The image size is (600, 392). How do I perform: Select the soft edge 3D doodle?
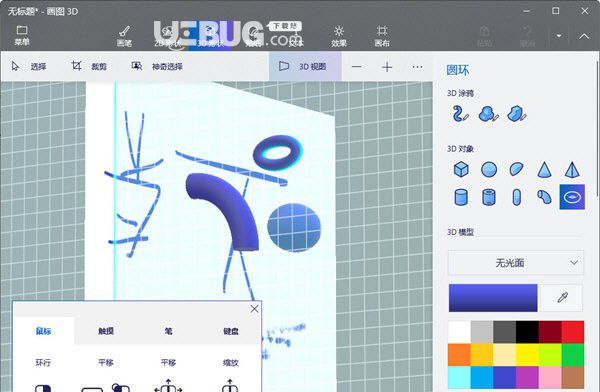pos(488,114)
